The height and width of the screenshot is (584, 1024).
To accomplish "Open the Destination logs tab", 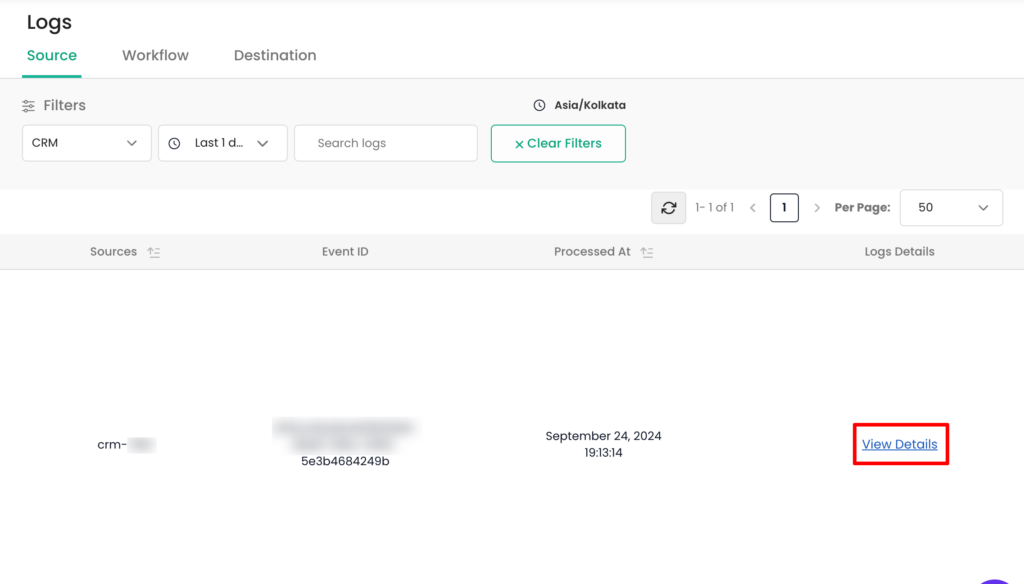I will (275, 56).
